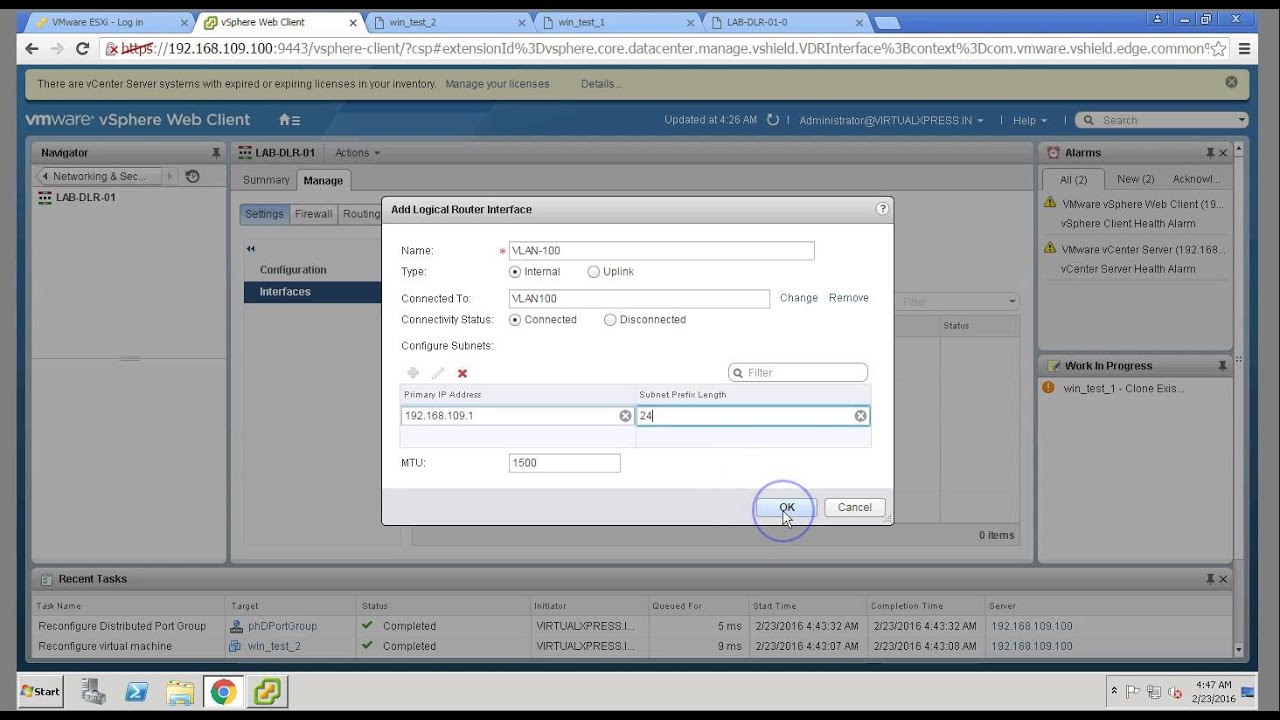
Task: Click the subnets Filter box
Action: (798, 373)
